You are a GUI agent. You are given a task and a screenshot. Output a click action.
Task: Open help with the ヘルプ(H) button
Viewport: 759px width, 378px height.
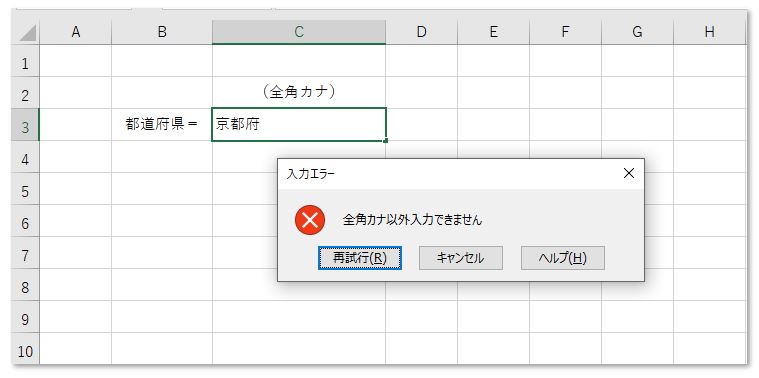pos(562,258)
